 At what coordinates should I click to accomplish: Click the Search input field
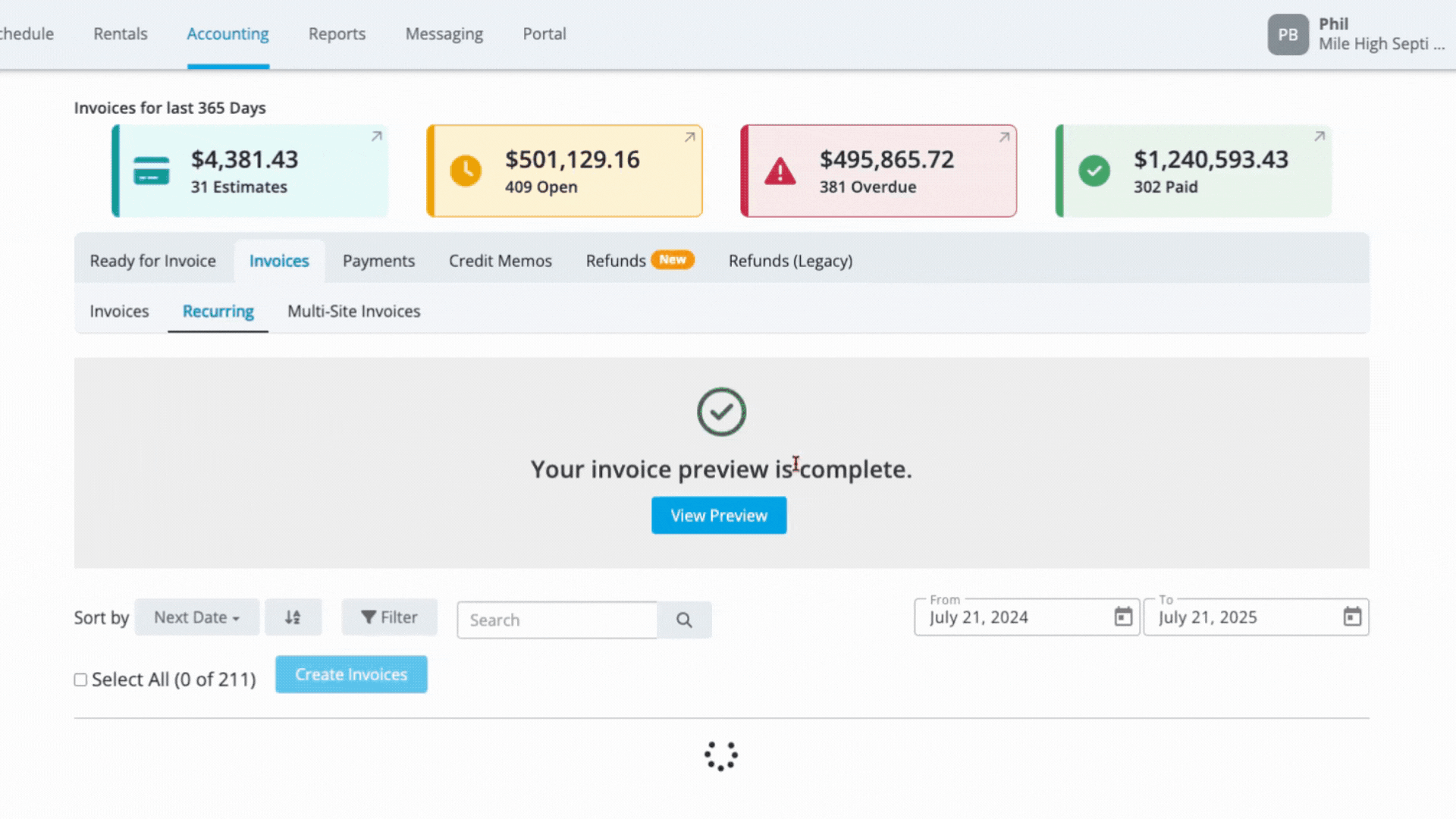pos(557,620)
